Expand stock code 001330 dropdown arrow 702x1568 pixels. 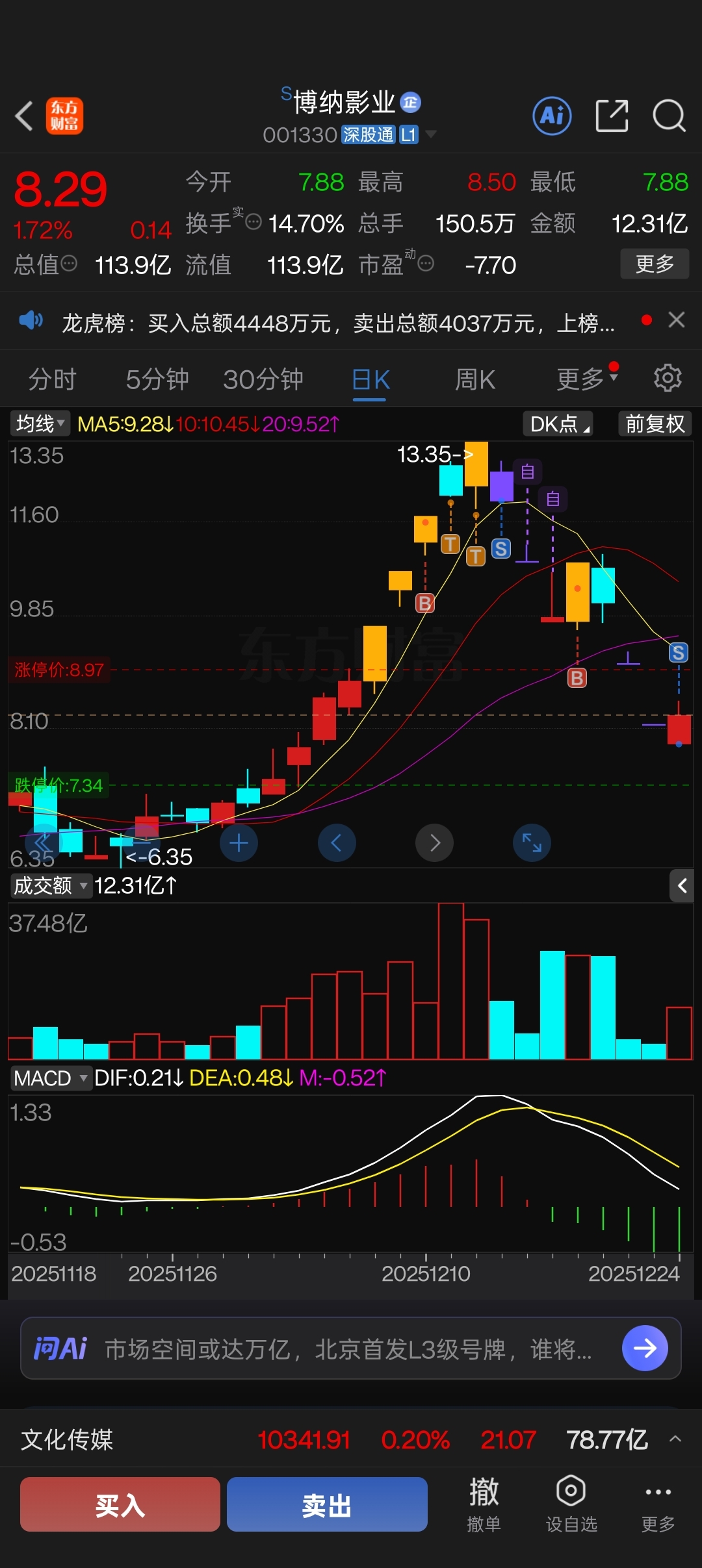click(x=430, y=134)
